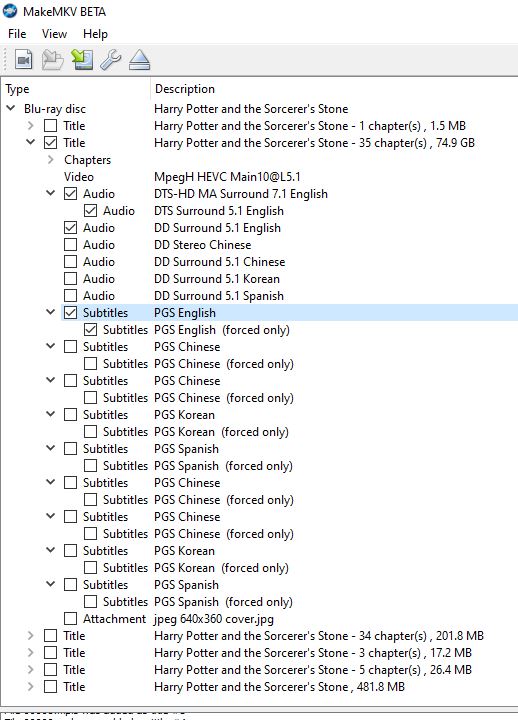Click text DD Surround 5.1 Korean

tap(217, 279)
